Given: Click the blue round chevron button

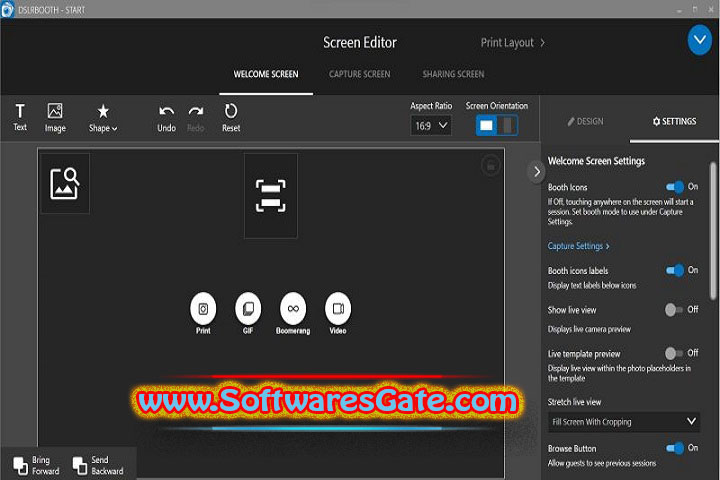Looking at the screenshot, I should [699, 40].
